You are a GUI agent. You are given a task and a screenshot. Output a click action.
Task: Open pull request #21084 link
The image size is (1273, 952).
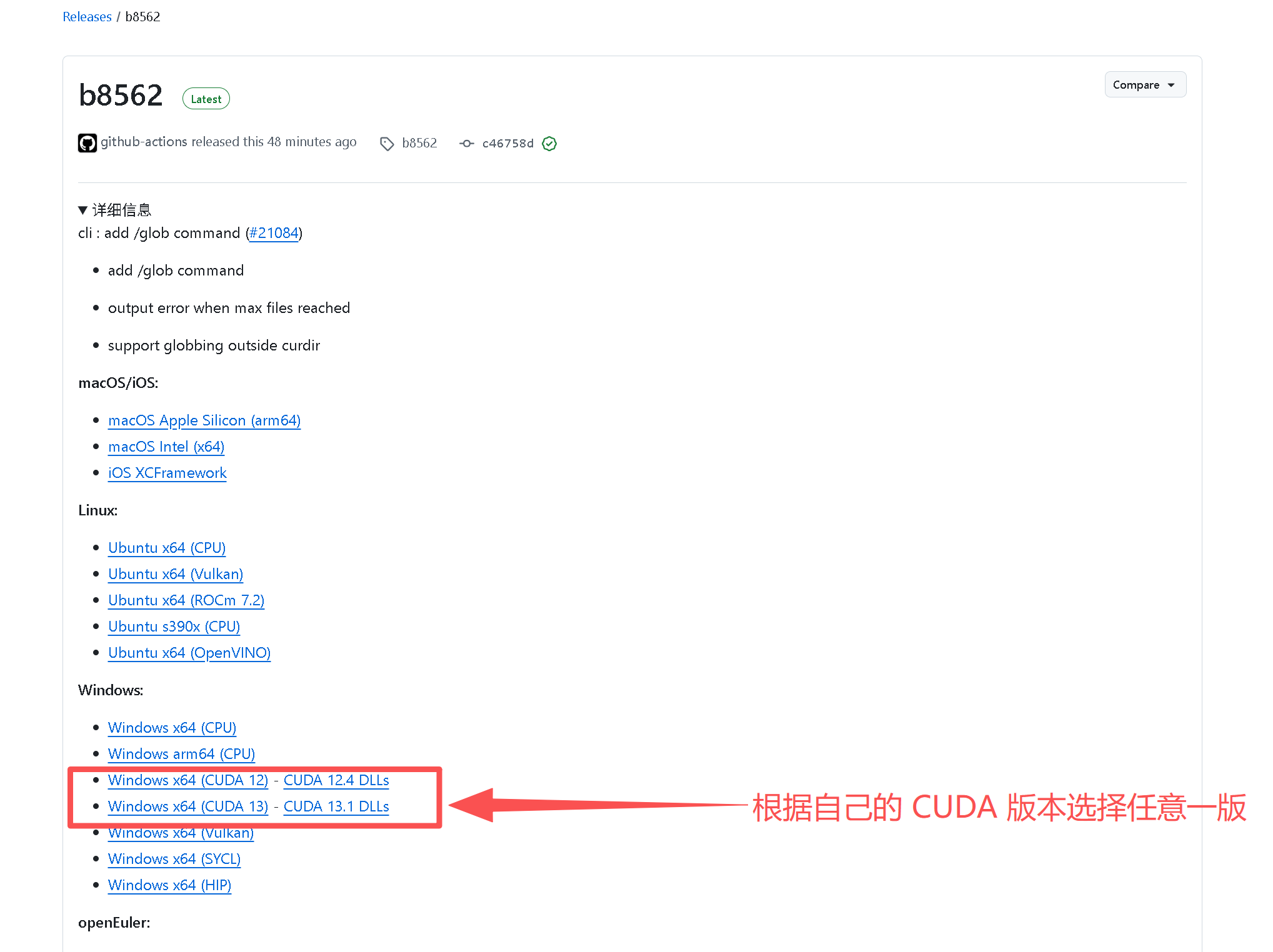[274, 233]
